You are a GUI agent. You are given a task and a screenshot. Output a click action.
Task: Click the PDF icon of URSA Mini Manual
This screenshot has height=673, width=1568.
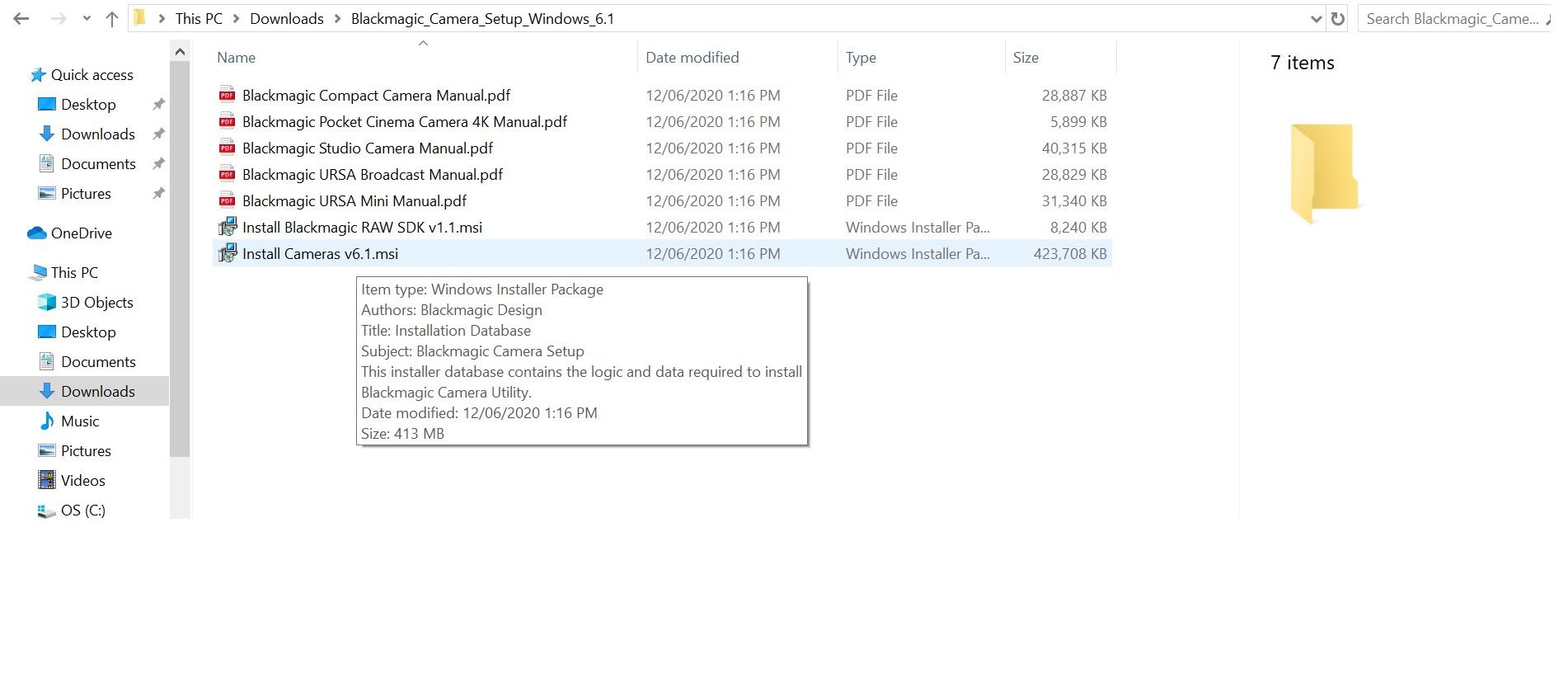click(227, 200)
